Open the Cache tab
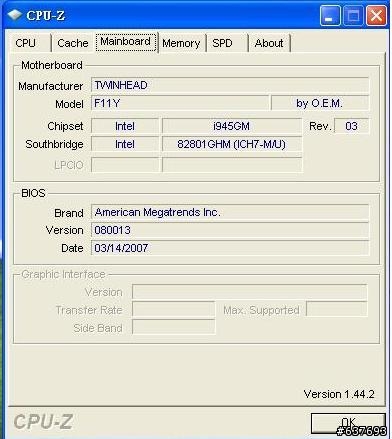 point(73,43)
